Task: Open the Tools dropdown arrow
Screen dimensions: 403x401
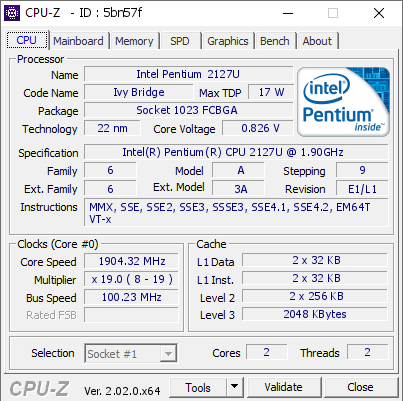Action: (x=235, y=387)
